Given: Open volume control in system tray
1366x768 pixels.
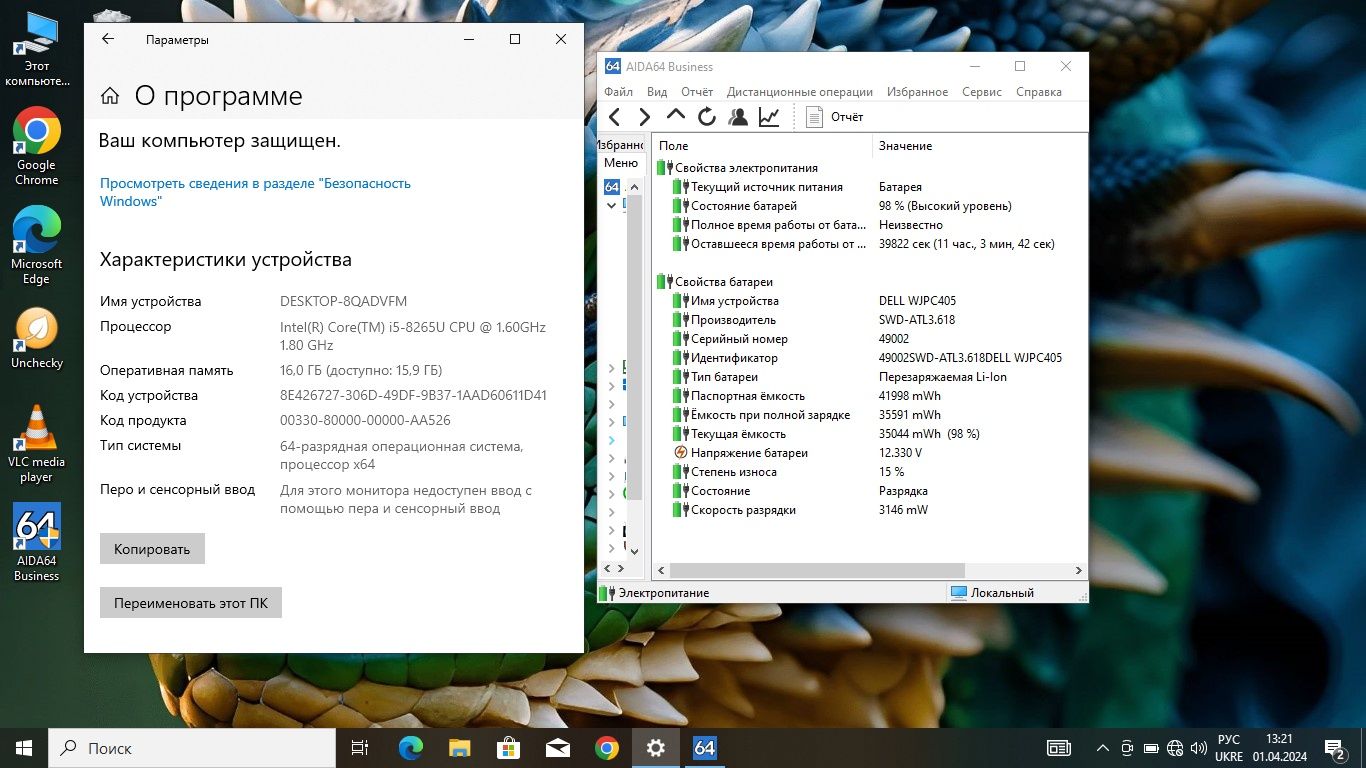Looking at the screenshot, I should (1198, 748).
